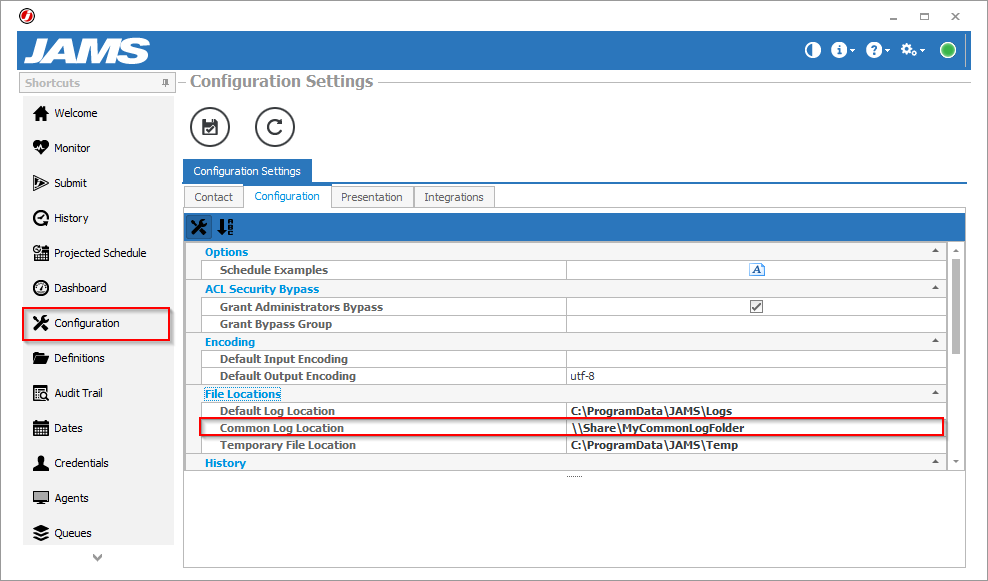Select the Categorized view wrench icon
Screen dimensions: 988x581
click(x=199, y=227)
